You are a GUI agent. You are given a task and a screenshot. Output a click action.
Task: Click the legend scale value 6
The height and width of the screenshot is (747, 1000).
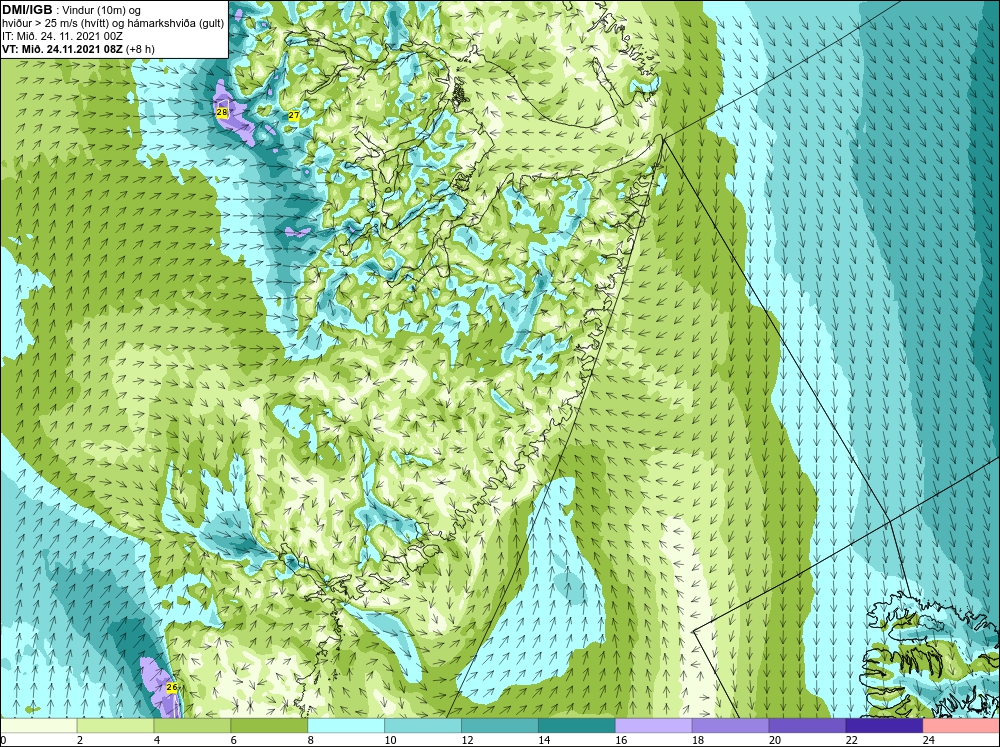click(233, 740)
